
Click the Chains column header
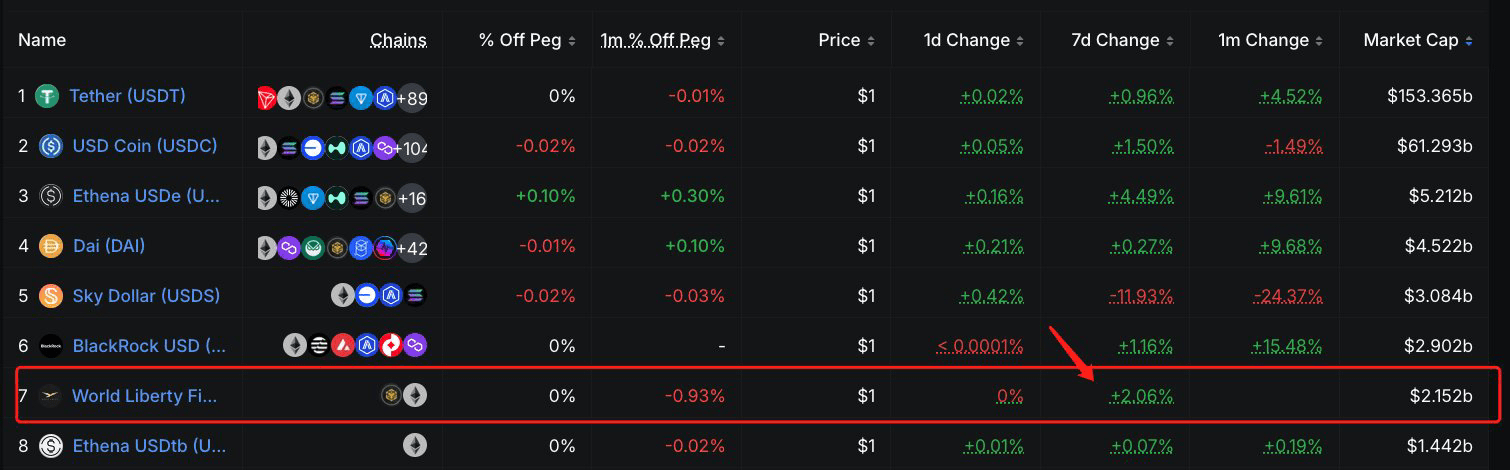click(398, 40)
